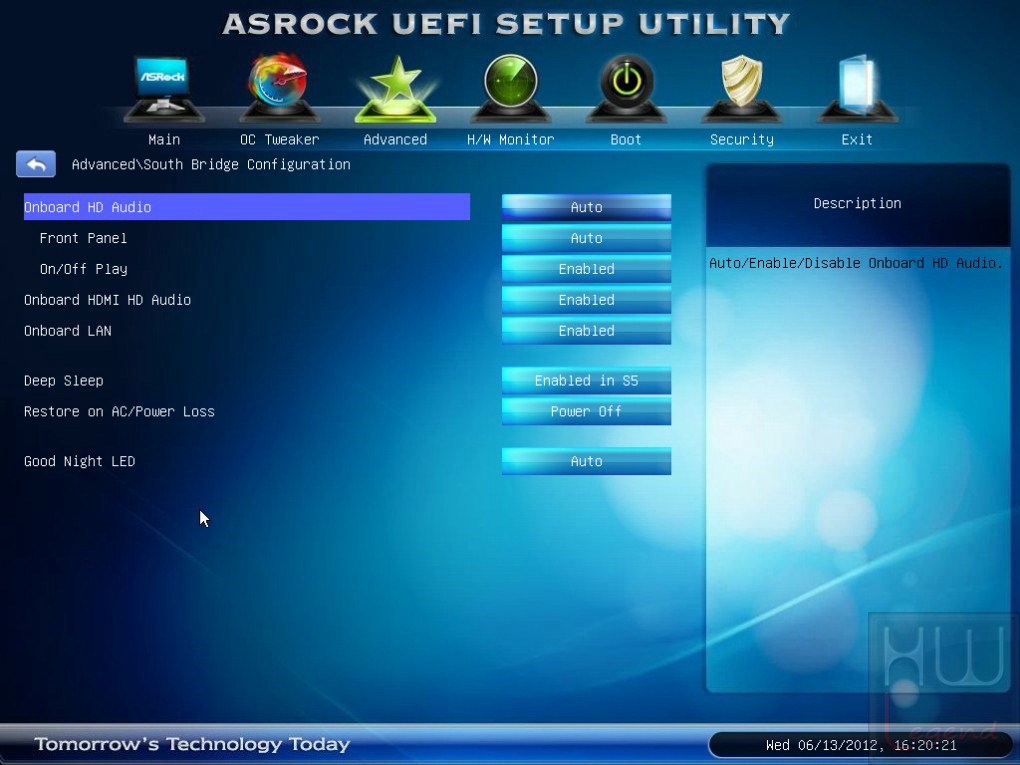This screenshot has width=1020, height=765.
Task: Change Restore on AC/Power Loss 'Power Off' value
Action: (586, 411)
